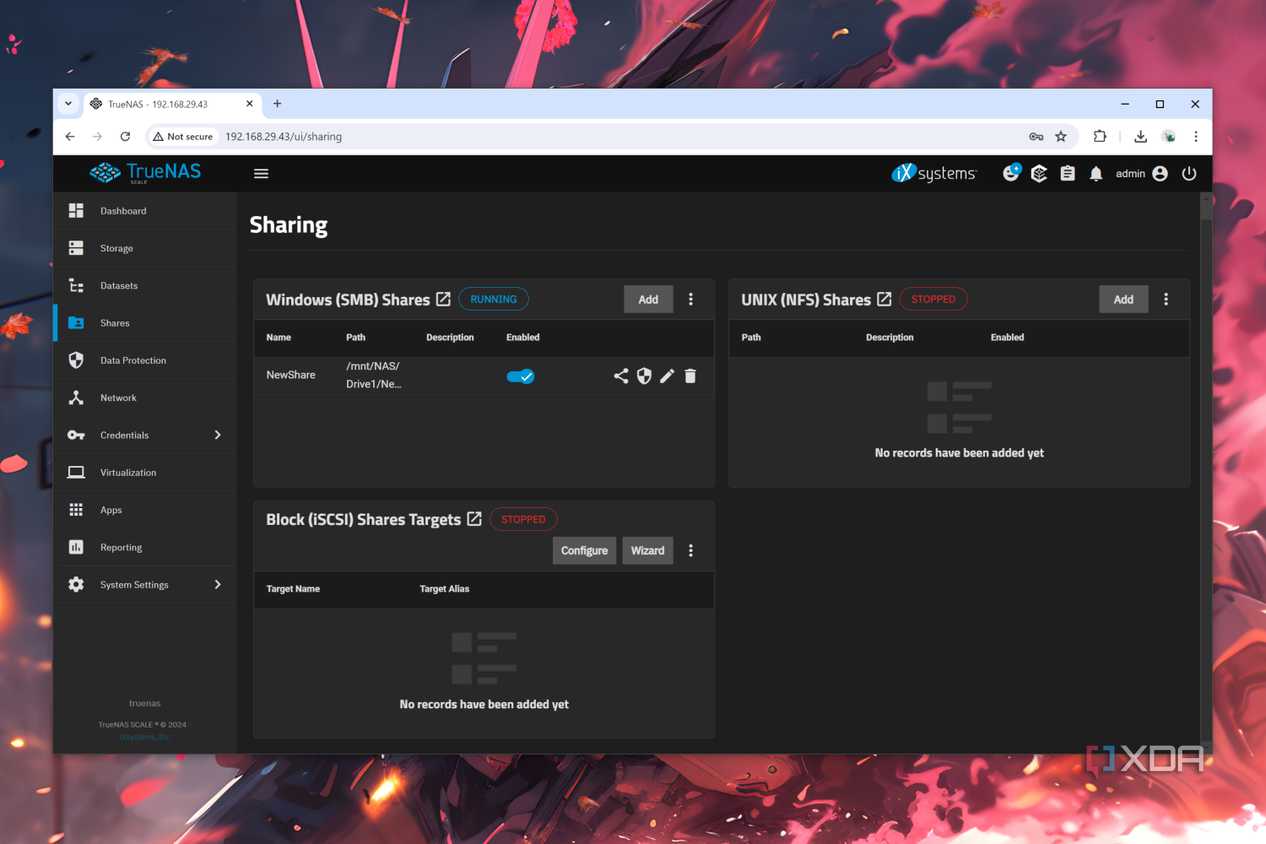
Task: Toggle the sidebar hamburger menu
Action: pyautogui.click(x=261, y=174)
